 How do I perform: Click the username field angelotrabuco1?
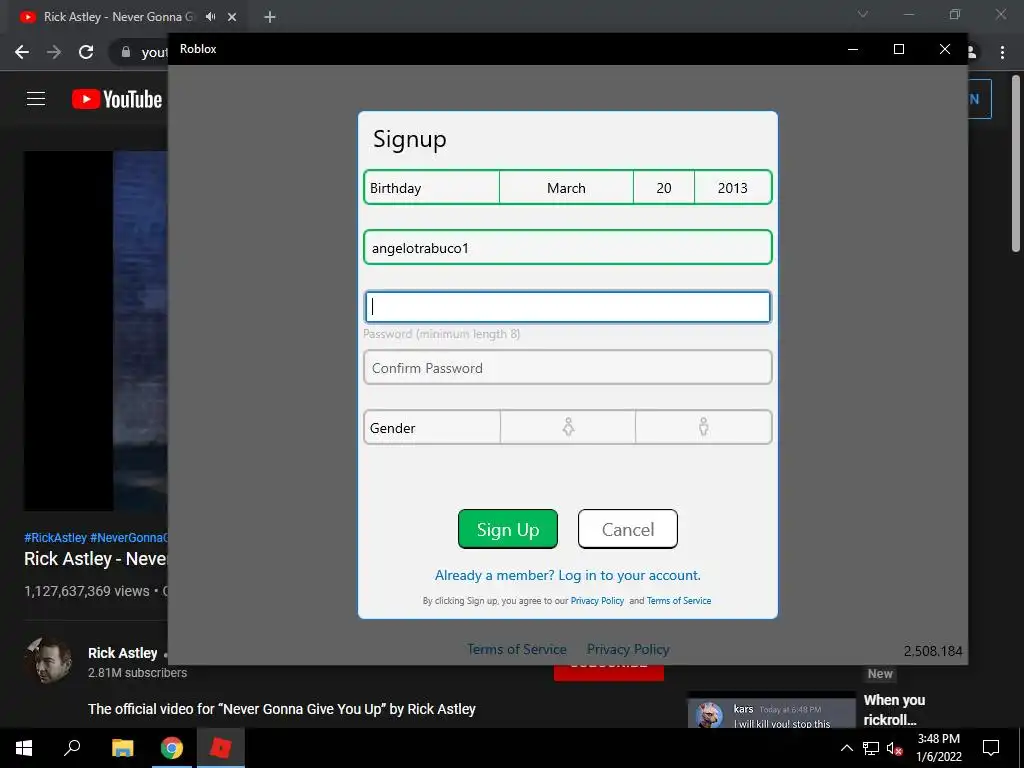pyautogui.click(x=568, y=248)
